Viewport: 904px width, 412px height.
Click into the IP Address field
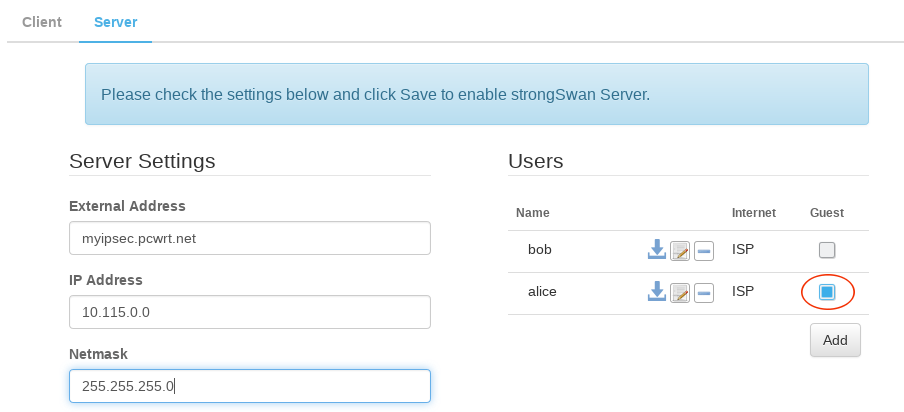249,312
